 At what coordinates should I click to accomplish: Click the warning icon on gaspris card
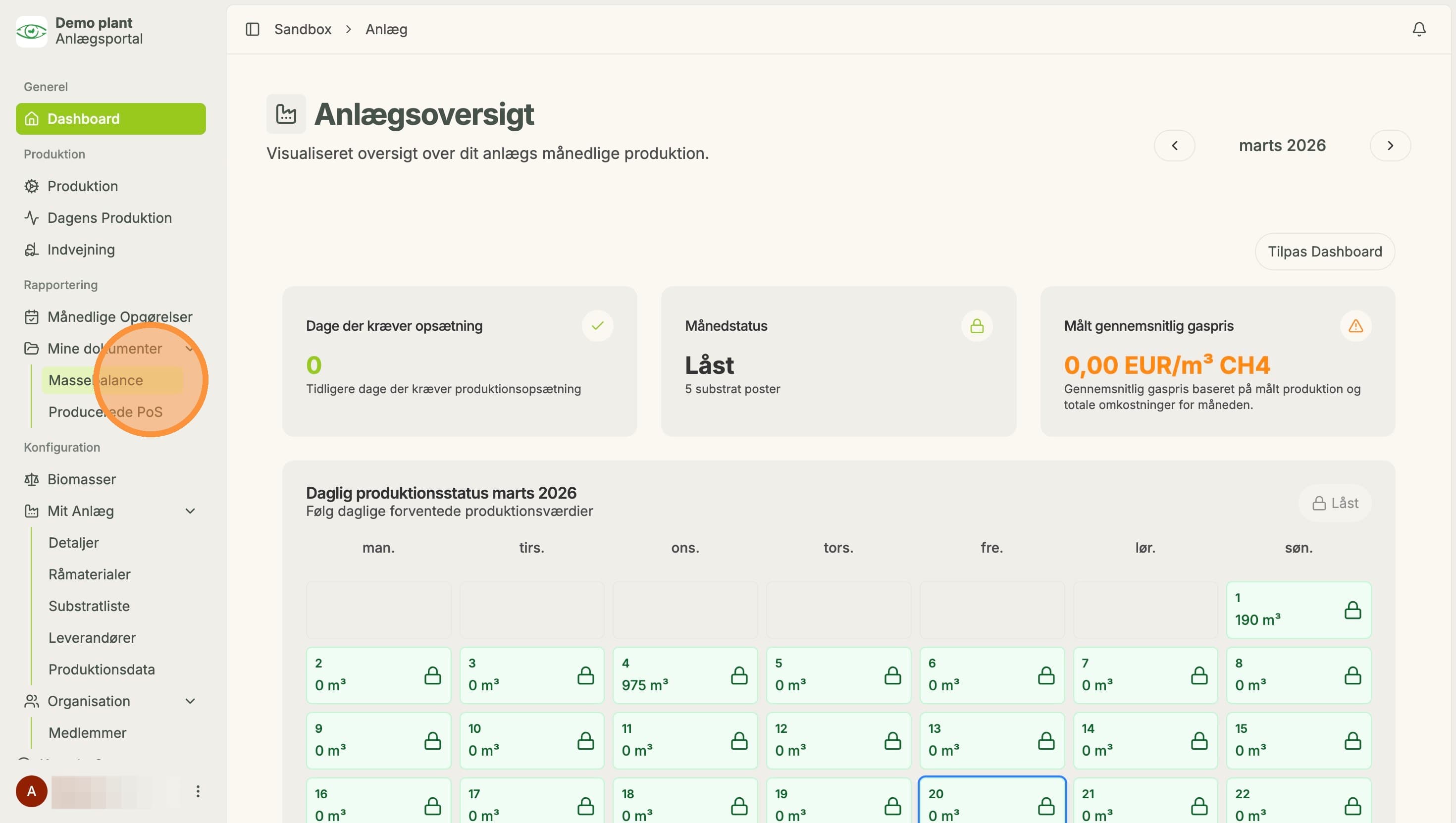click(x=1355, y=325)
